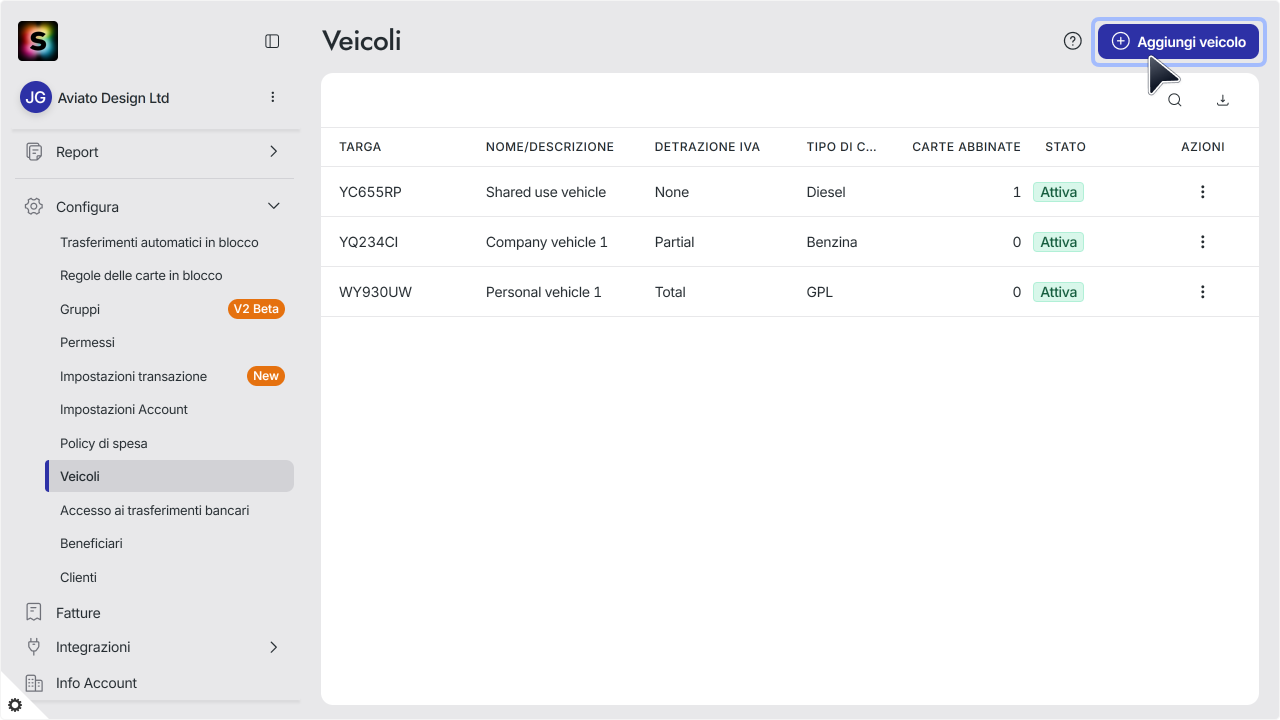Collapse the sidebar panel icon
This screenshot has width=1280, height=720.
[272, 41]
